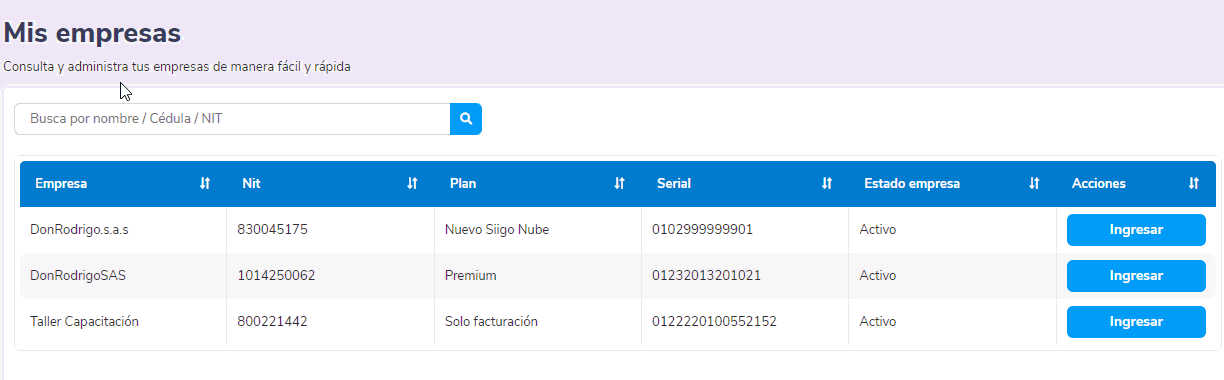This screenshot has height=380, width=1224.
Task: Click the magnifying glass search button
Action: (x=466, y=119)
